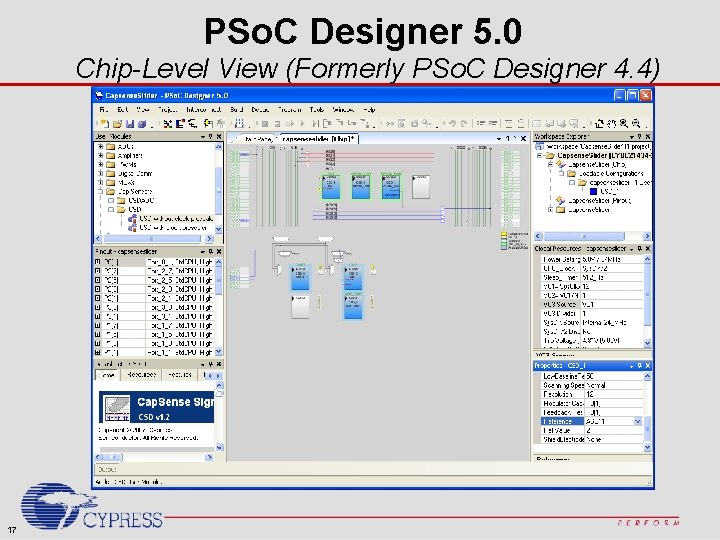Click the Zoom In magnifier icon
The width and height of the screenshot is (720, 540).
point(624,123)
